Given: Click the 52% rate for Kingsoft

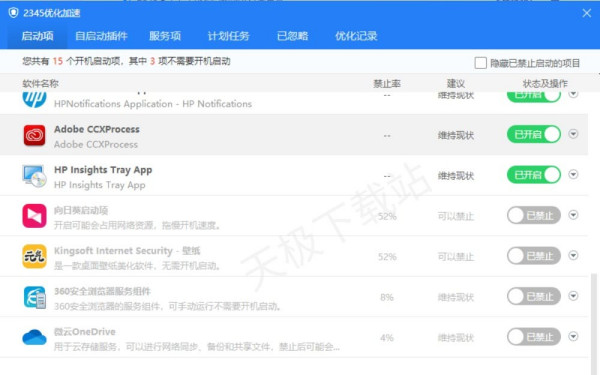Looking at the screenshot, I should coord(387,257).
